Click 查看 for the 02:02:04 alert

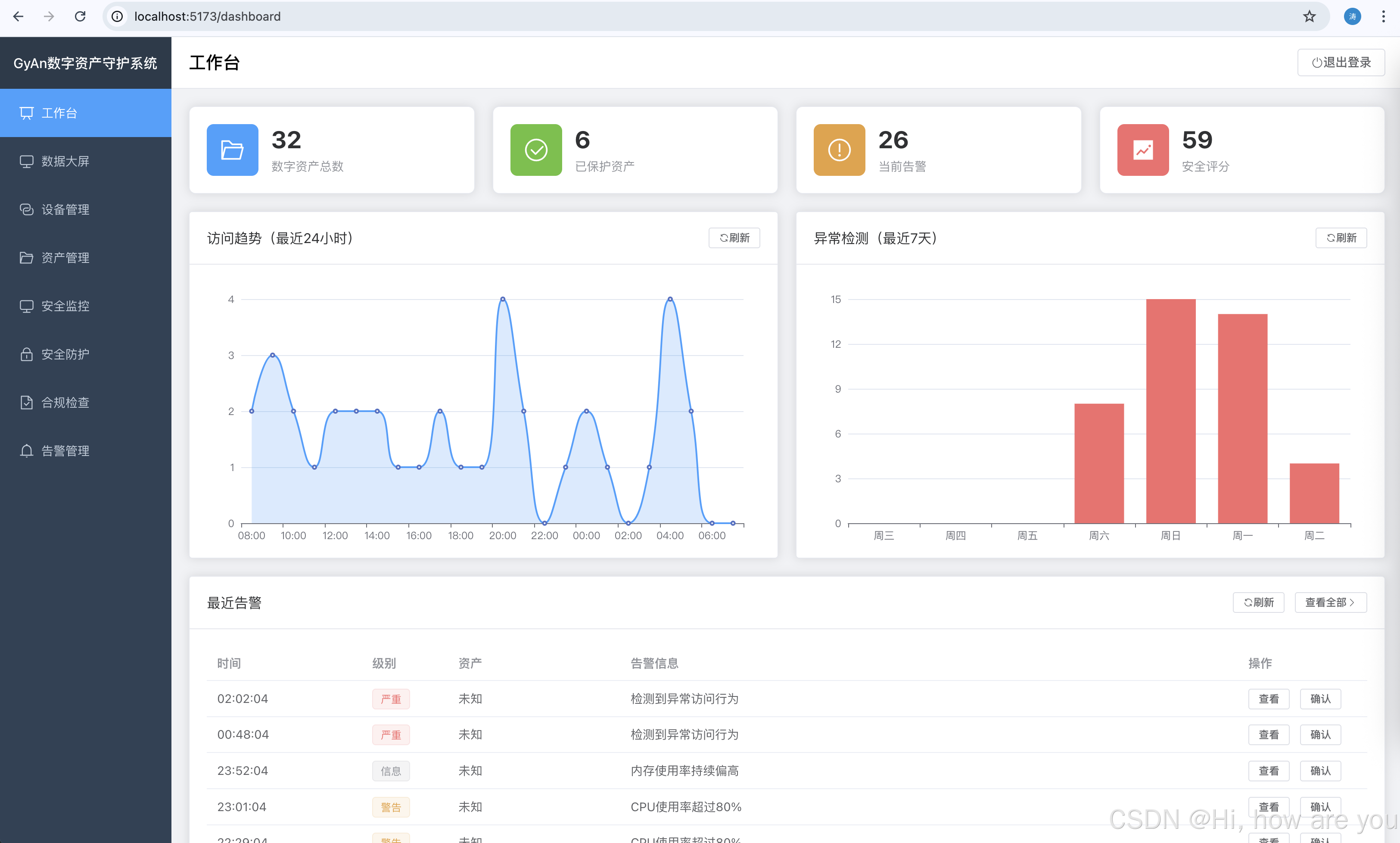pyautogui.click(x=1268, y=699)
